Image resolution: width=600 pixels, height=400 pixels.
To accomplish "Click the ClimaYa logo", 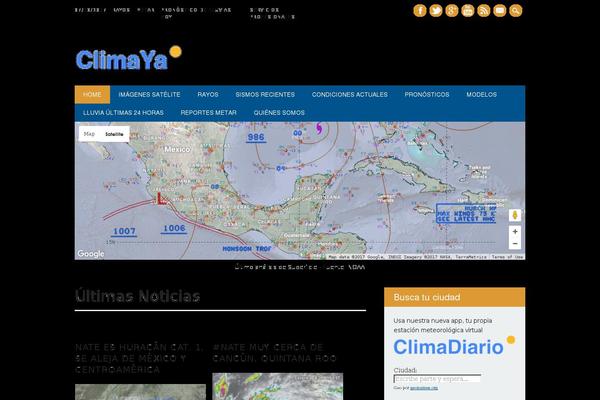I will click(129, 58).
